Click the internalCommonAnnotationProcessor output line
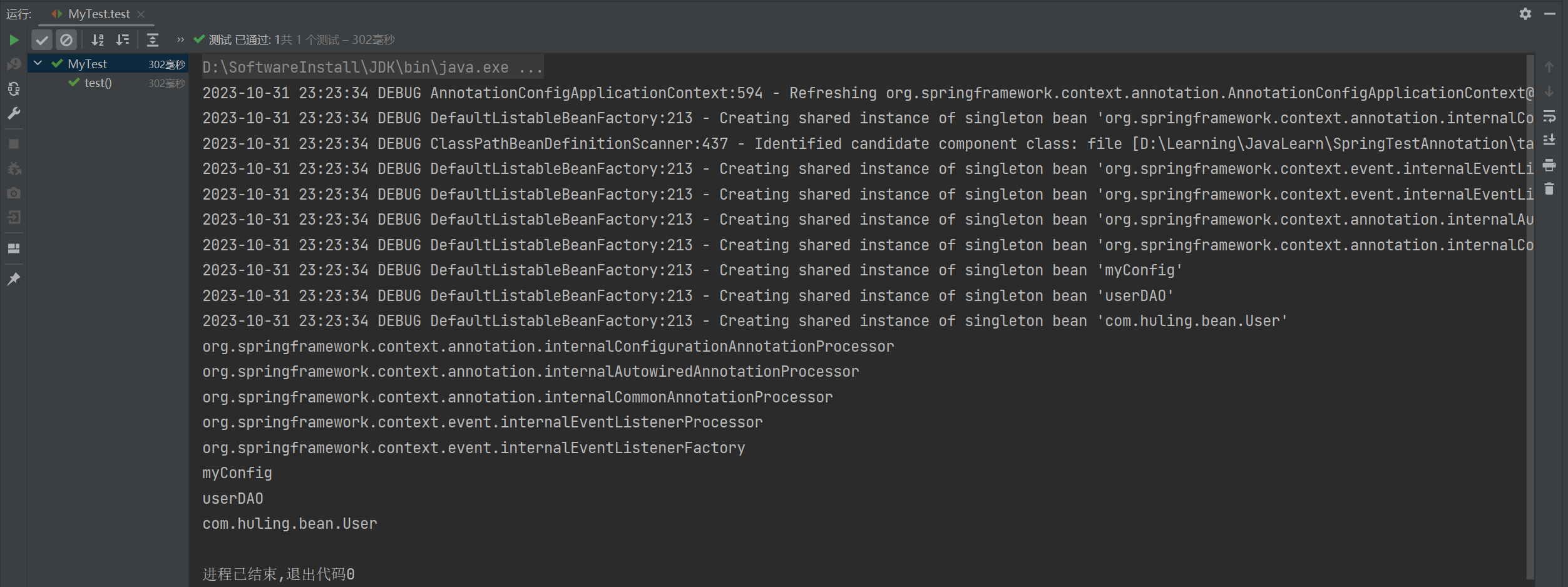This screenshot has height=587, width=1568. pyautogui.click(x=518, y=397)
